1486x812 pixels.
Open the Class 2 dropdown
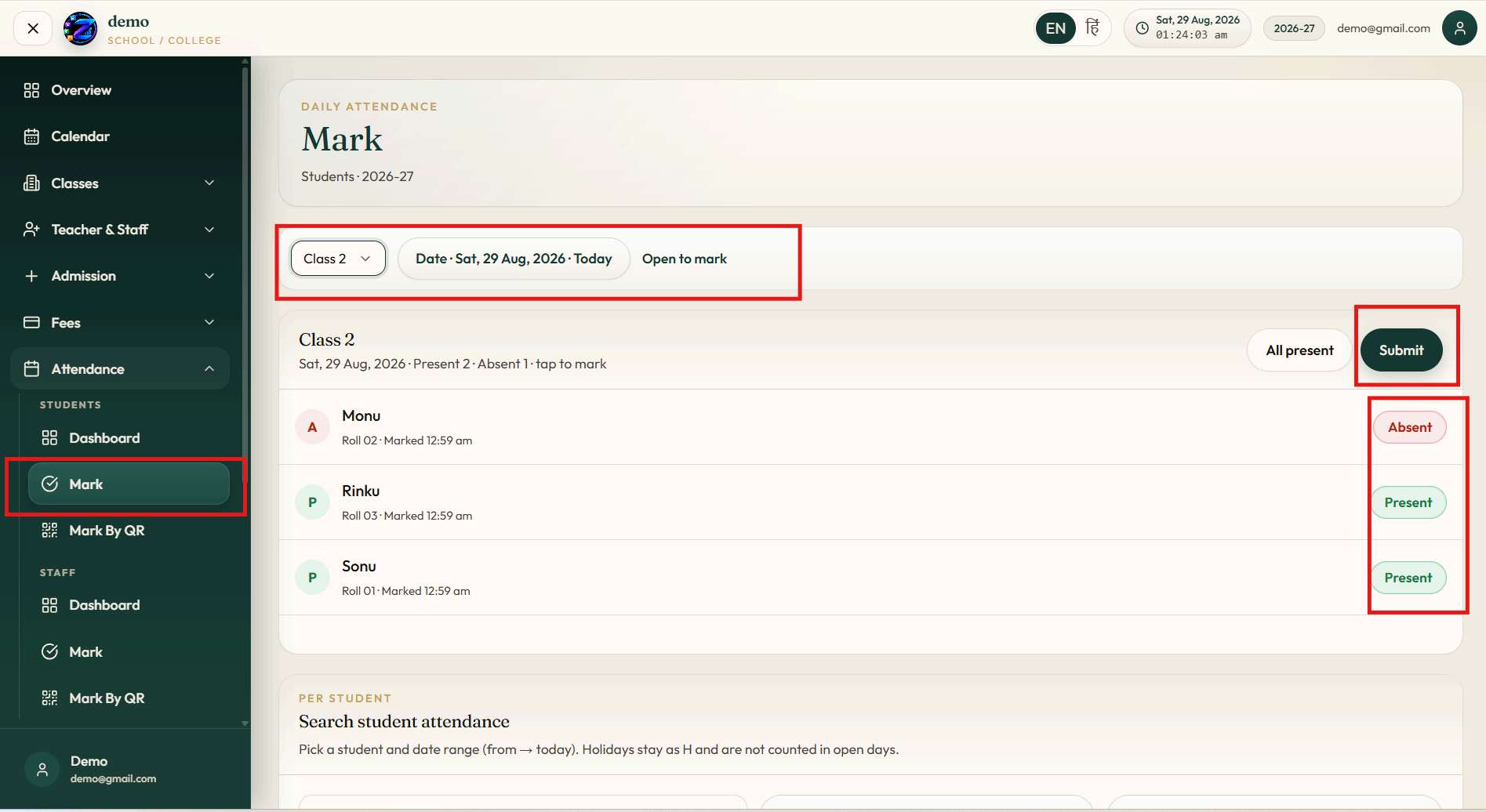tap(338, 259)
